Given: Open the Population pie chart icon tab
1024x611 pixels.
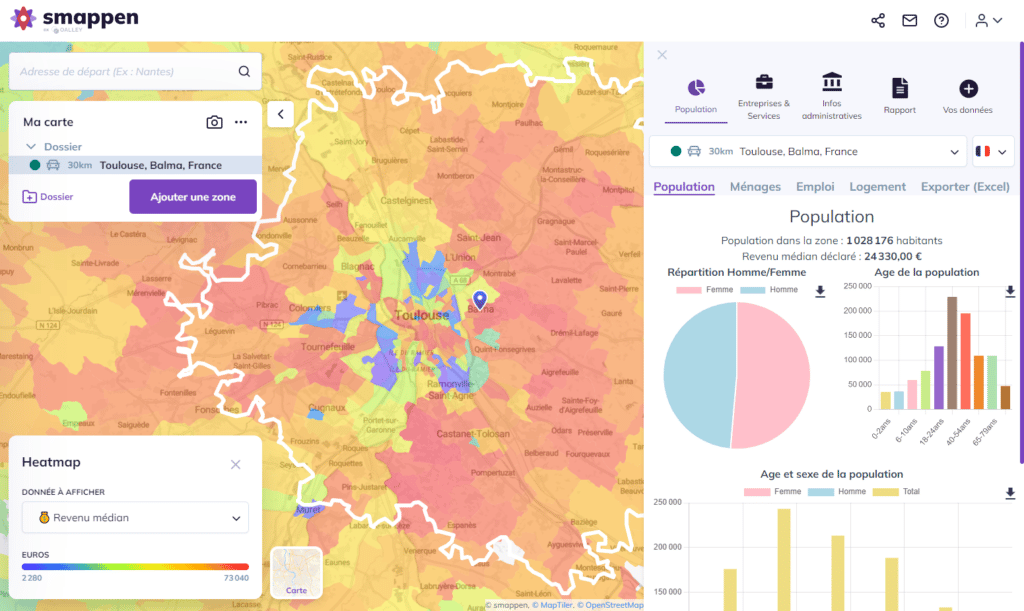Looking at the screenshot, I should coord(696,96).
